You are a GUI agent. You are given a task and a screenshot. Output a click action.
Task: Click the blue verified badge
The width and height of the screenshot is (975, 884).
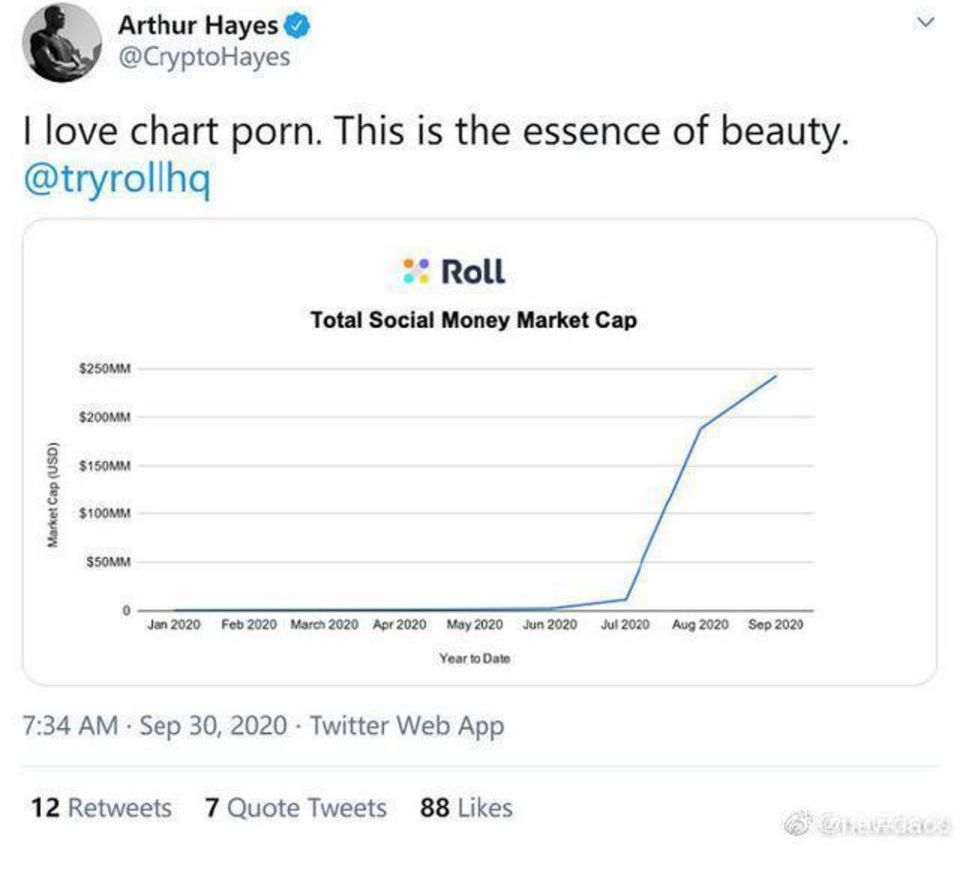coord(297,26)
